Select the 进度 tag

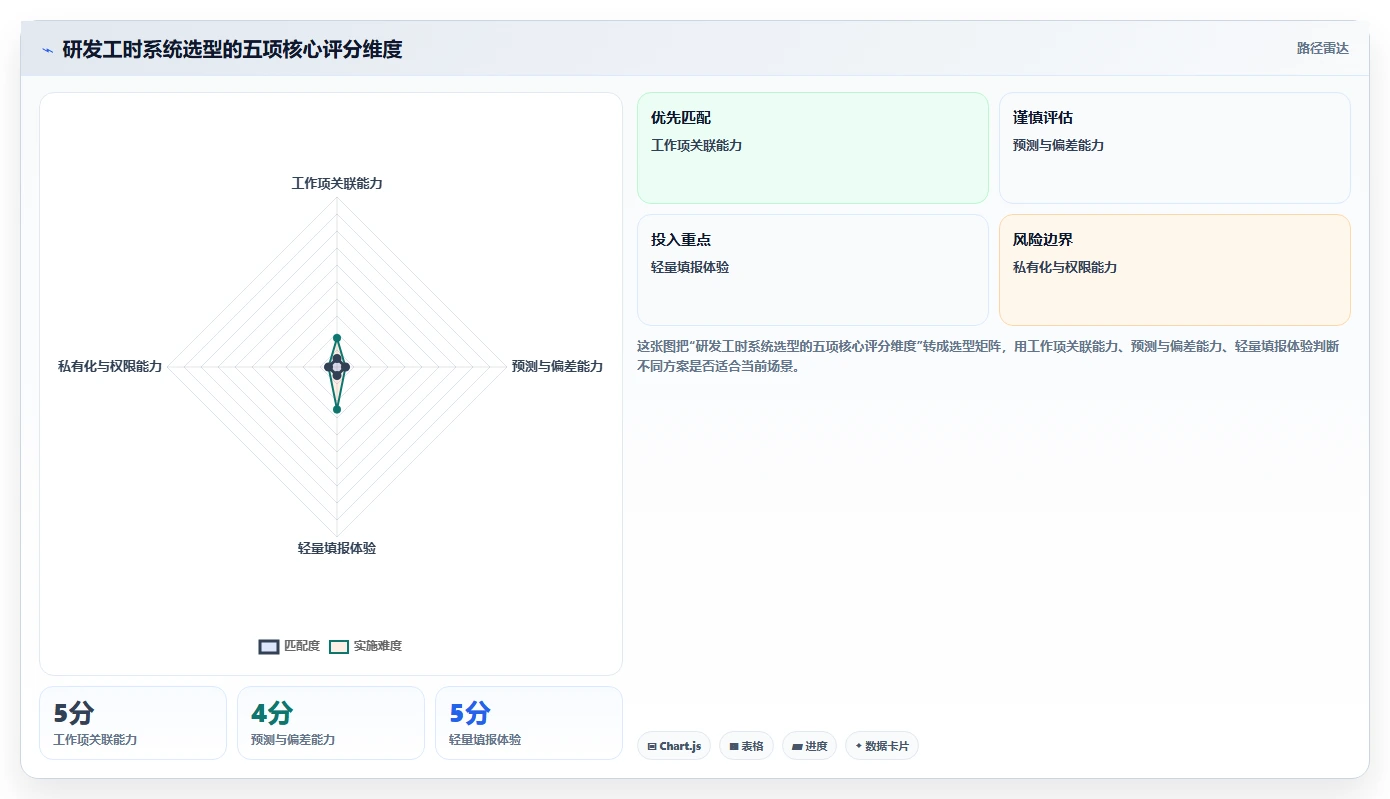coord(809,746)
